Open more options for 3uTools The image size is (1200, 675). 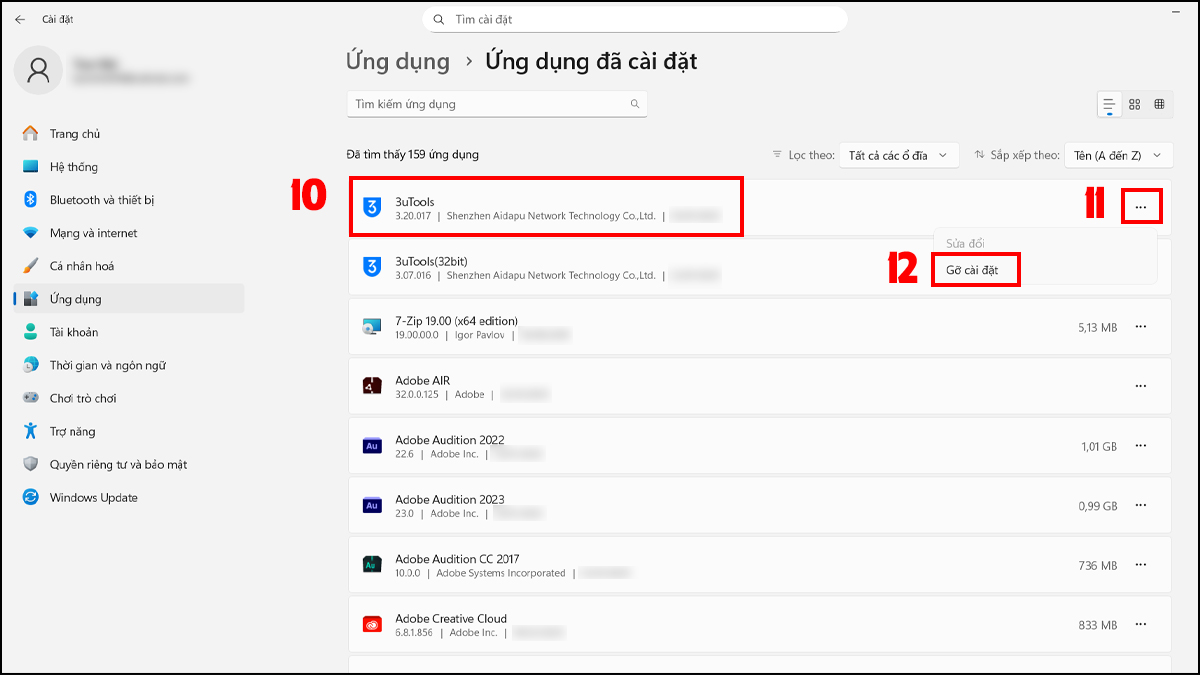point(1141,207)
